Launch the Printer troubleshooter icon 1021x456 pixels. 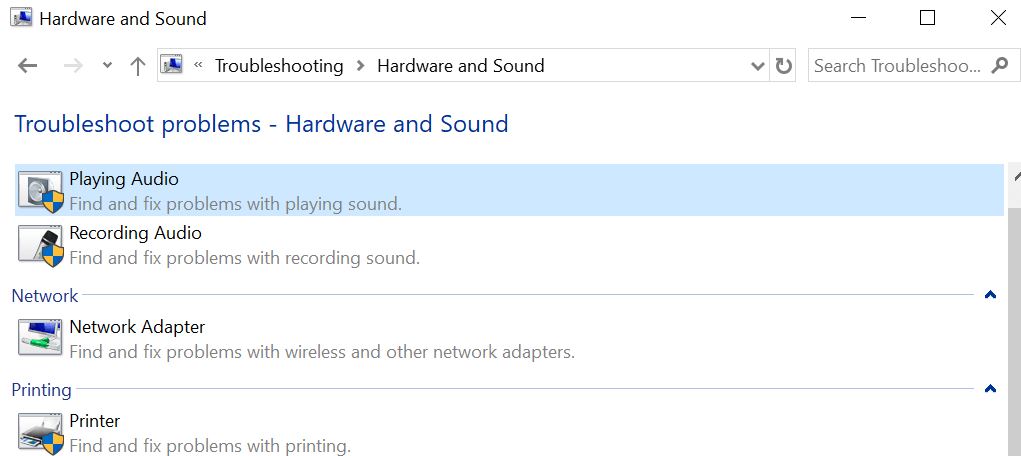click(x=40, y=434)
